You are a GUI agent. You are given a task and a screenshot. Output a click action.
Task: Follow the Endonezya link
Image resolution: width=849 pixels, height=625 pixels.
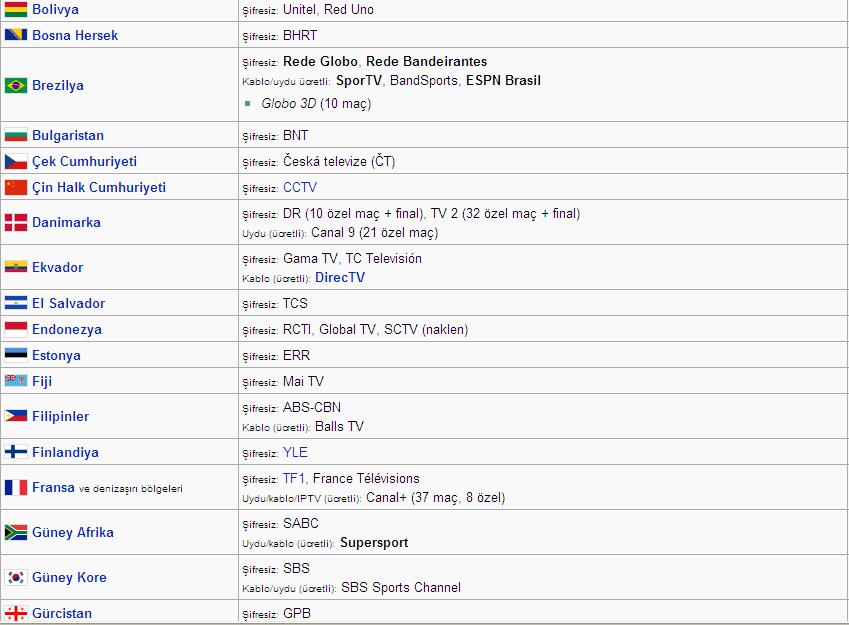click(67, 329)
